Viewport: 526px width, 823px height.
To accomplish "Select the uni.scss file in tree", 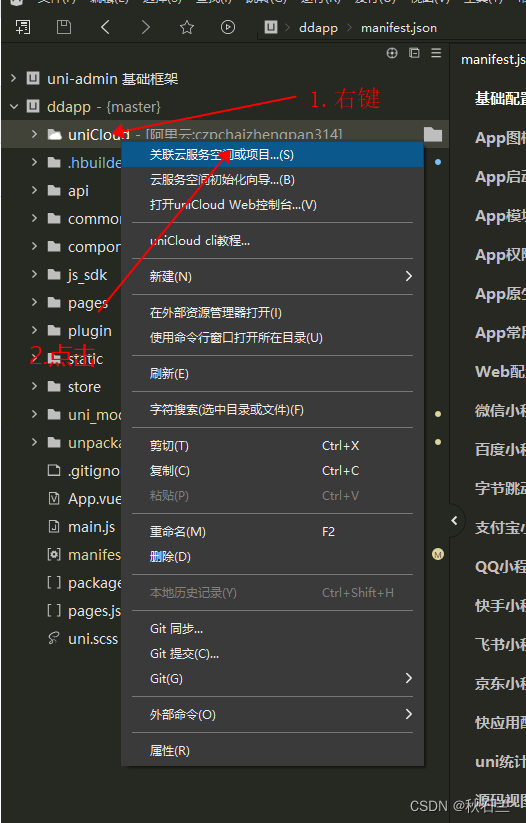I will [x=93, y=639].
